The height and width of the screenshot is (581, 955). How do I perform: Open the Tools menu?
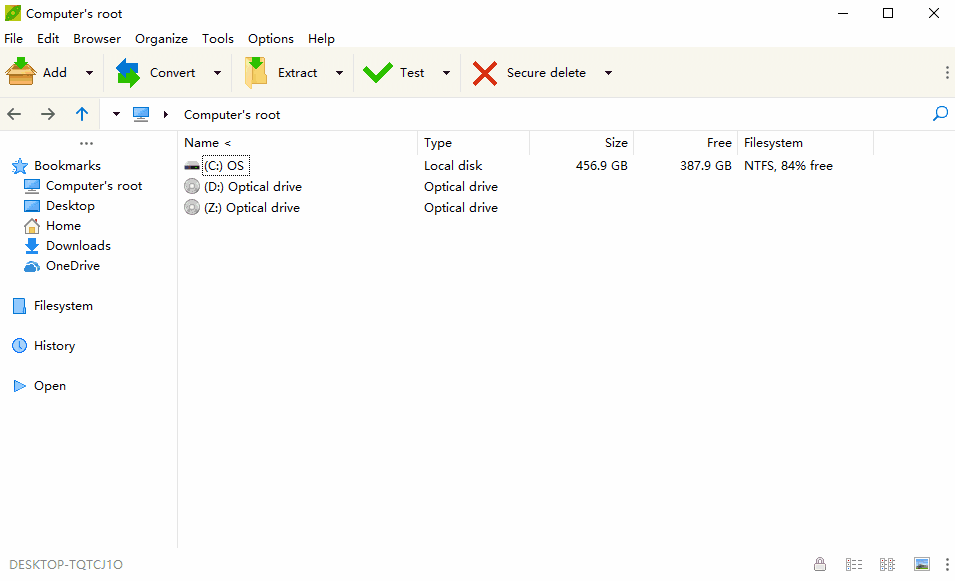[218, 38]
